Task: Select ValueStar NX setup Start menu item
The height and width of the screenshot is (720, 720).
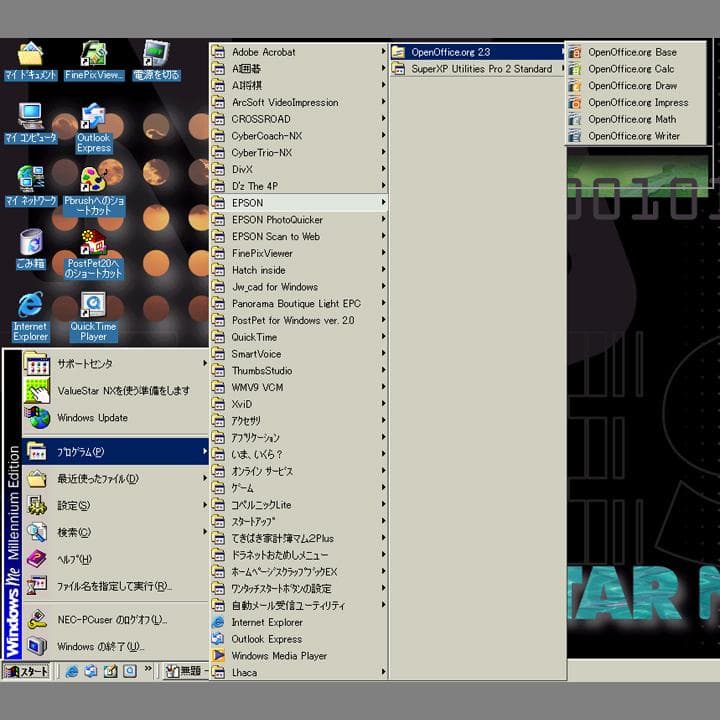Action: [x=115, y=391]
